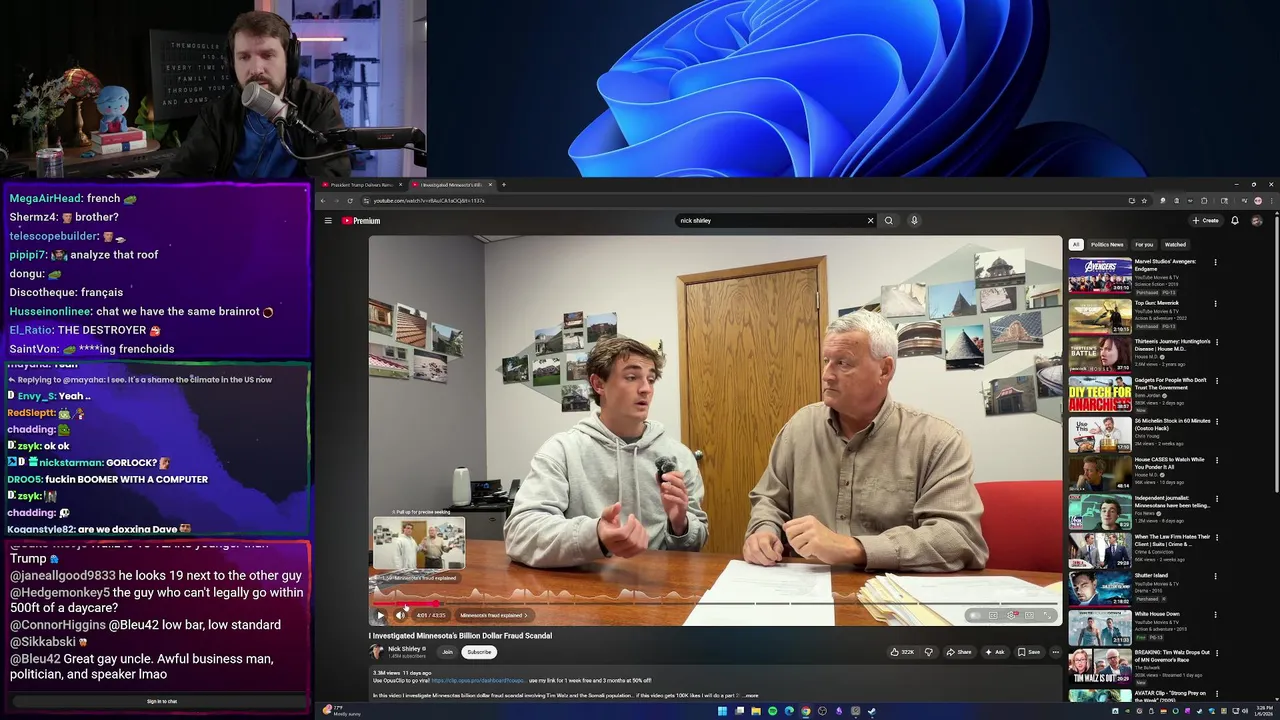Screen dimensions: 1280x720
Task: Bookmark this page with the star icon
Action: (1144, 201)
